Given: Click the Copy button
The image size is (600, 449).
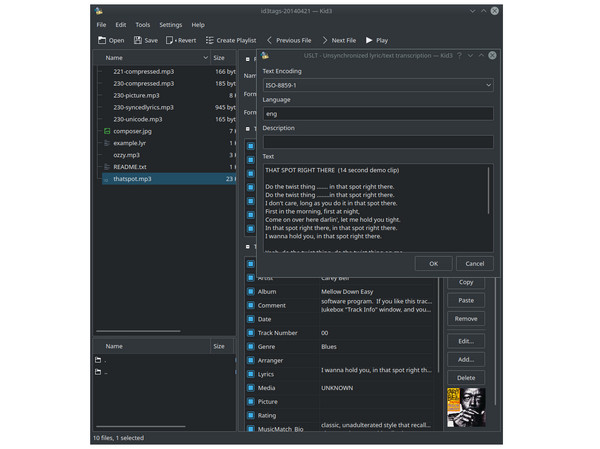Looking at the screenshot, I should pyautogui.click(x=466, y=282).
